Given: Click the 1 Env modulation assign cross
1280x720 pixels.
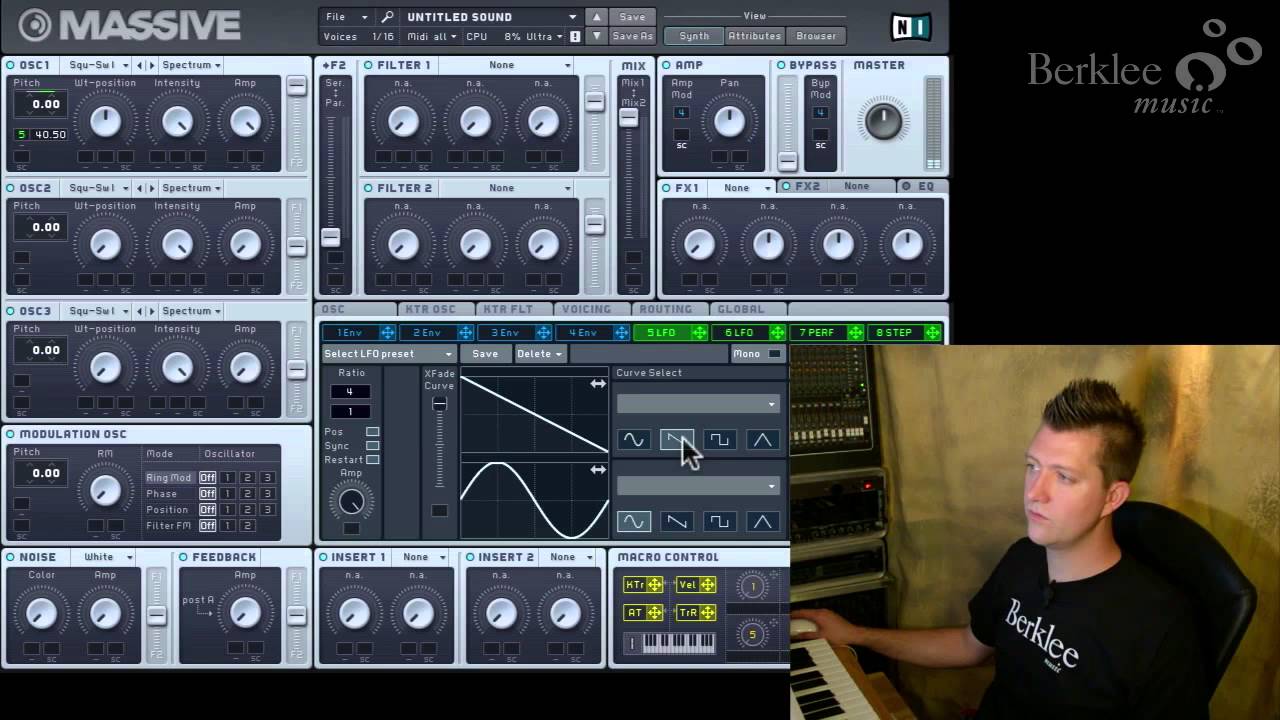Looking at the screenshot, I should click(x=387, y=333).
